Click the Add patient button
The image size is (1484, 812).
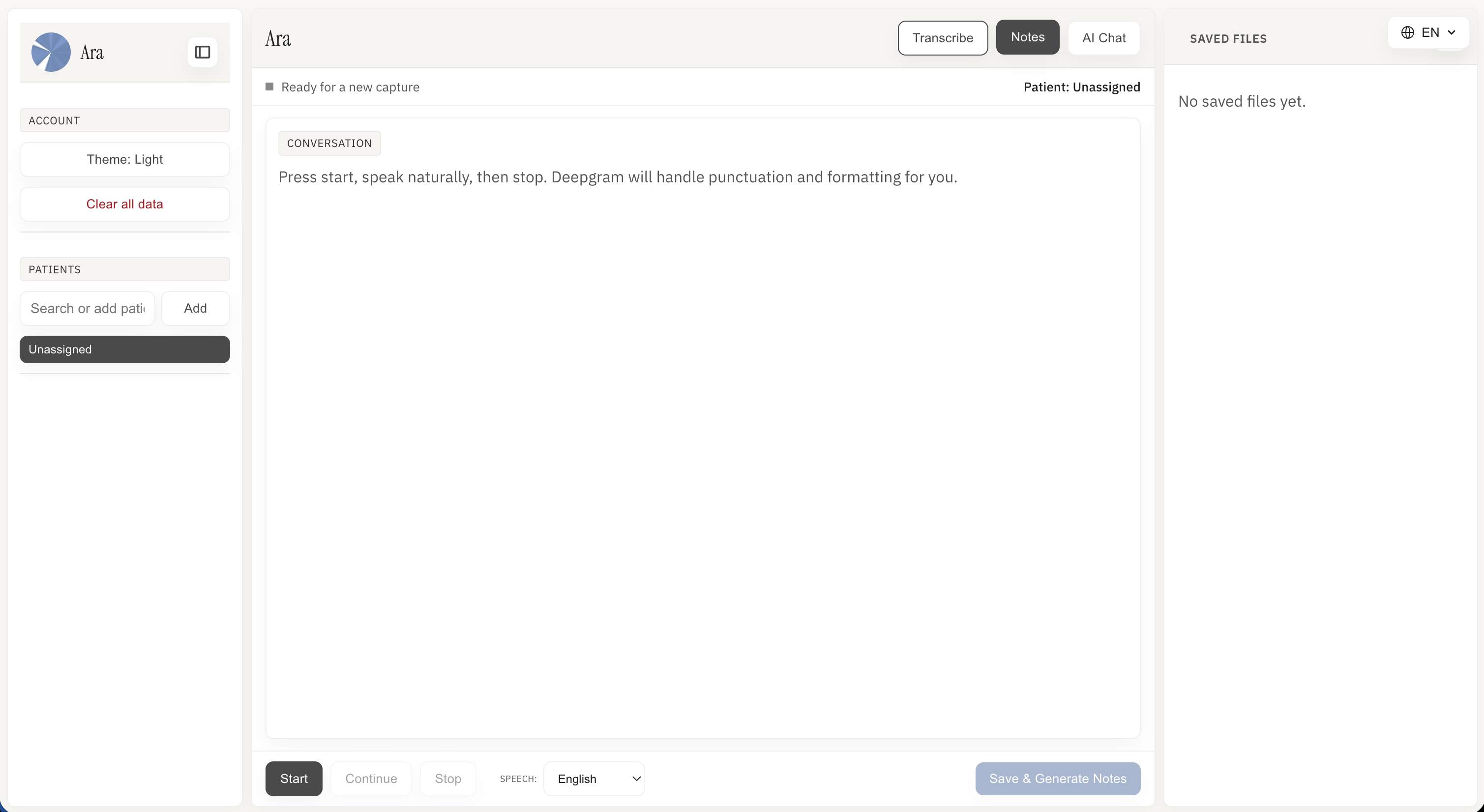tap(195, 308)
